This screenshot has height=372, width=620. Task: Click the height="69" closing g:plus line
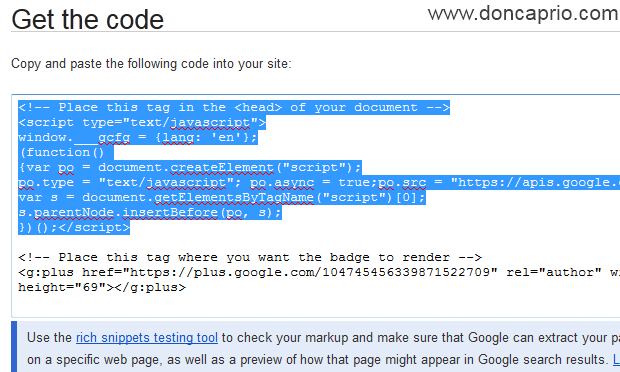(102, 288)
